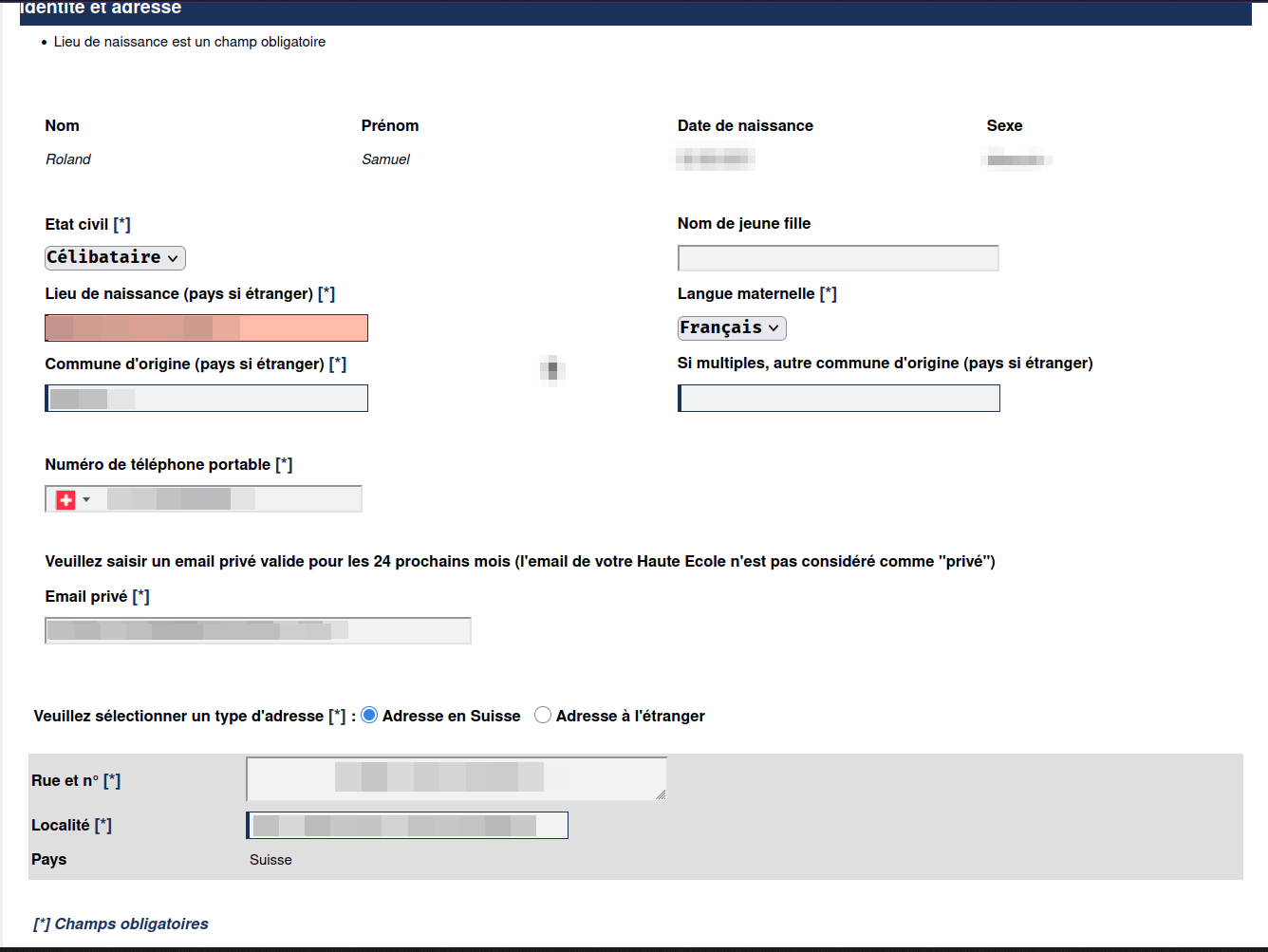Click the Swiss flag country selector
The width and height of the screenshot is (1268, 952).
click(x=65, y=499)
